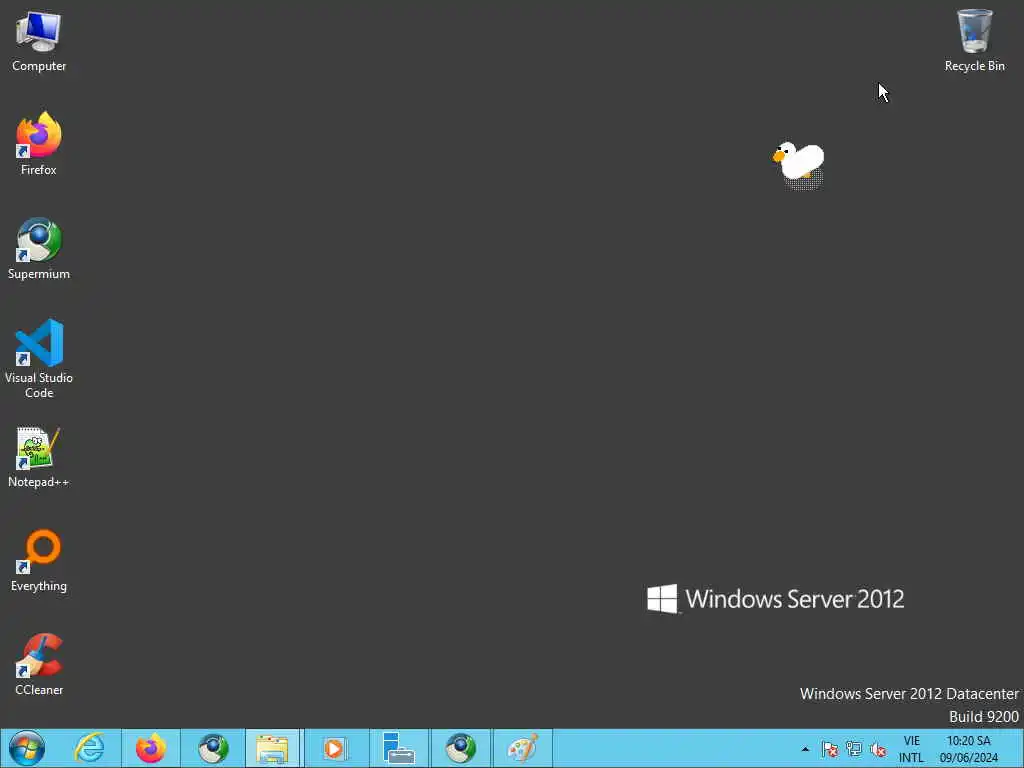Select the Supermium desktop shortcut

click(x=39, y=248)
